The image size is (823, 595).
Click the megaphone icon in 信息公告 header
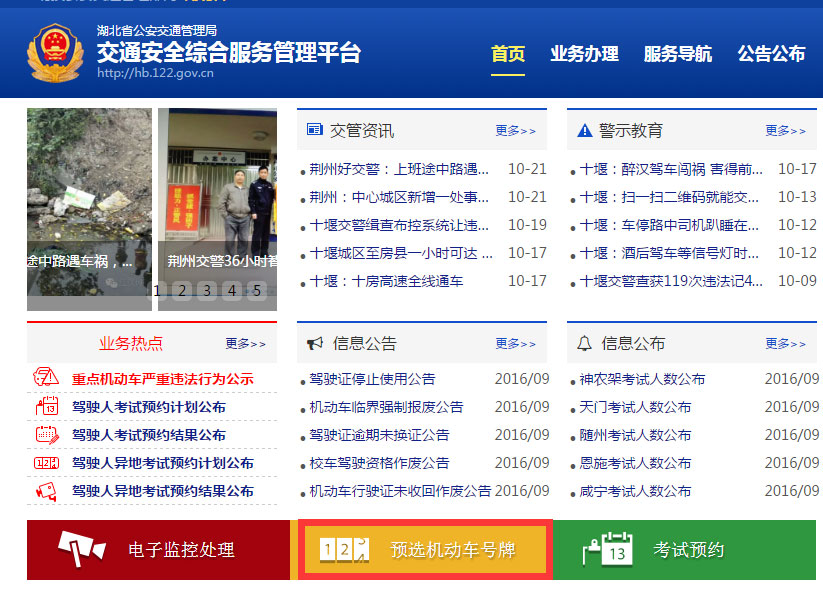coord(314,342)
